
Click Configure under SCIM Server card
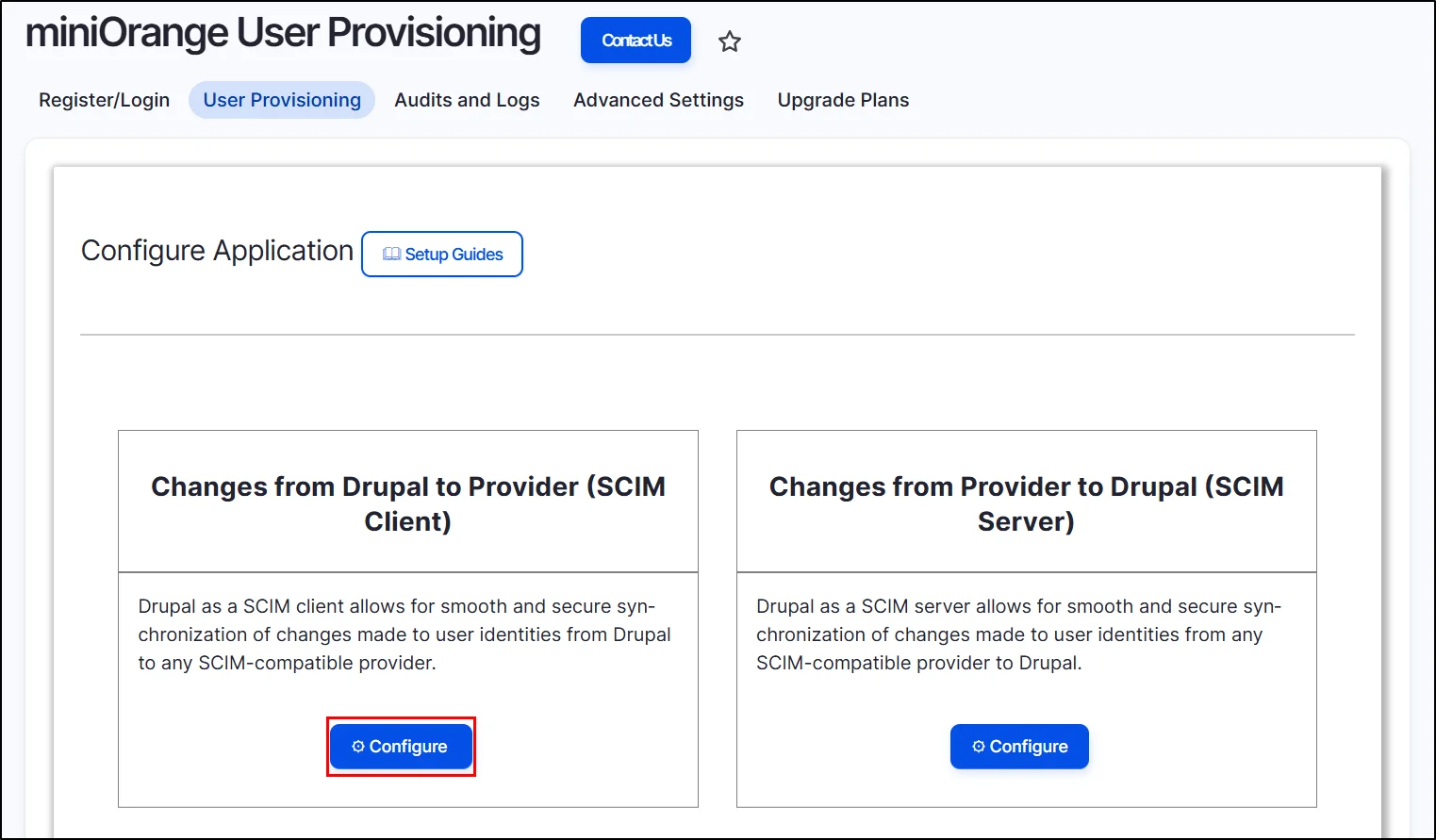[x=1019, y=747]
